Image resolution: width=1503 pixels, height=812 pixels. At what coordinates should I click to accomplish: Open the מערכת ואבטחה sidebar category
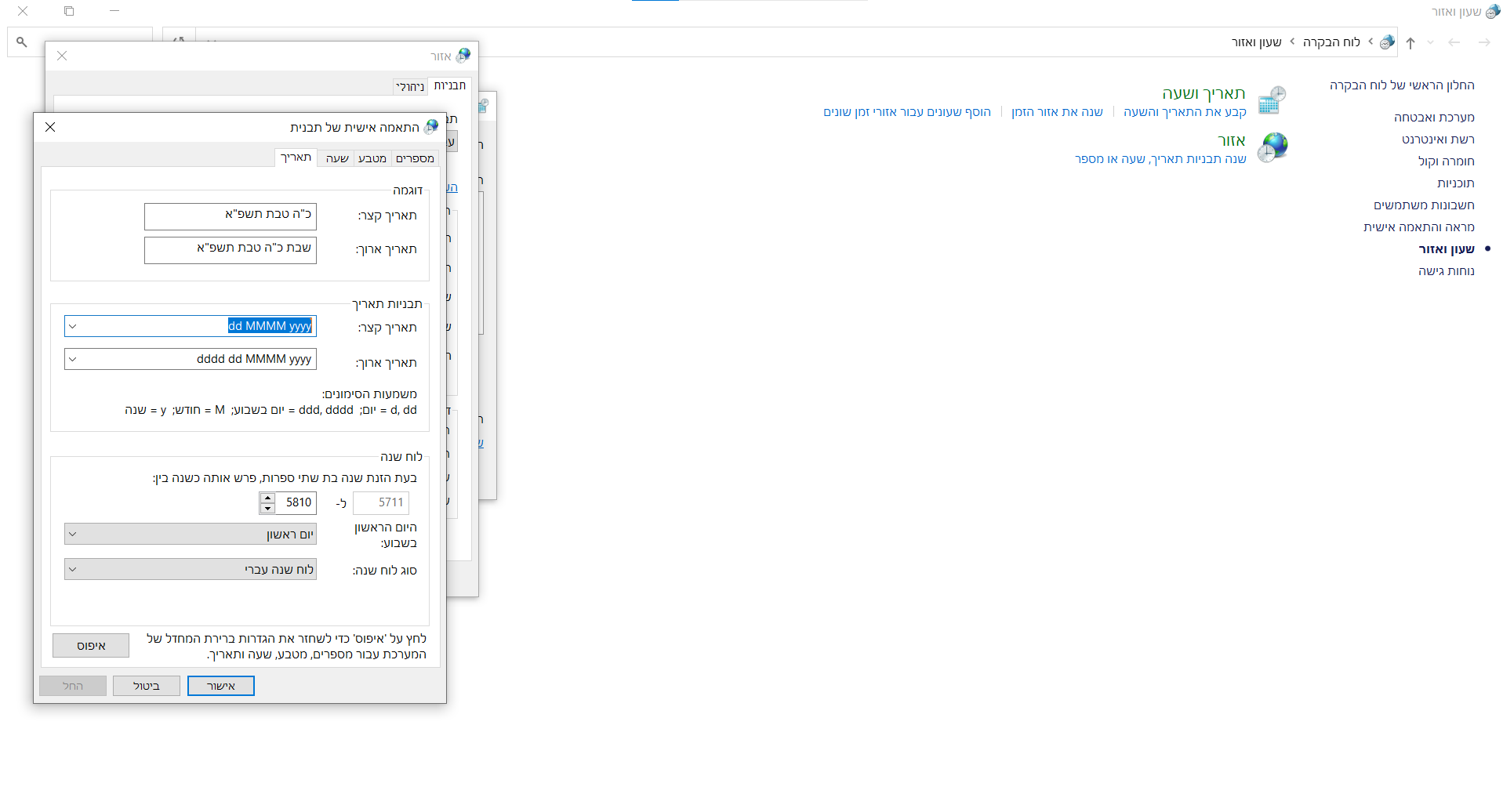pyautogui.click(x=1434, y=118)
